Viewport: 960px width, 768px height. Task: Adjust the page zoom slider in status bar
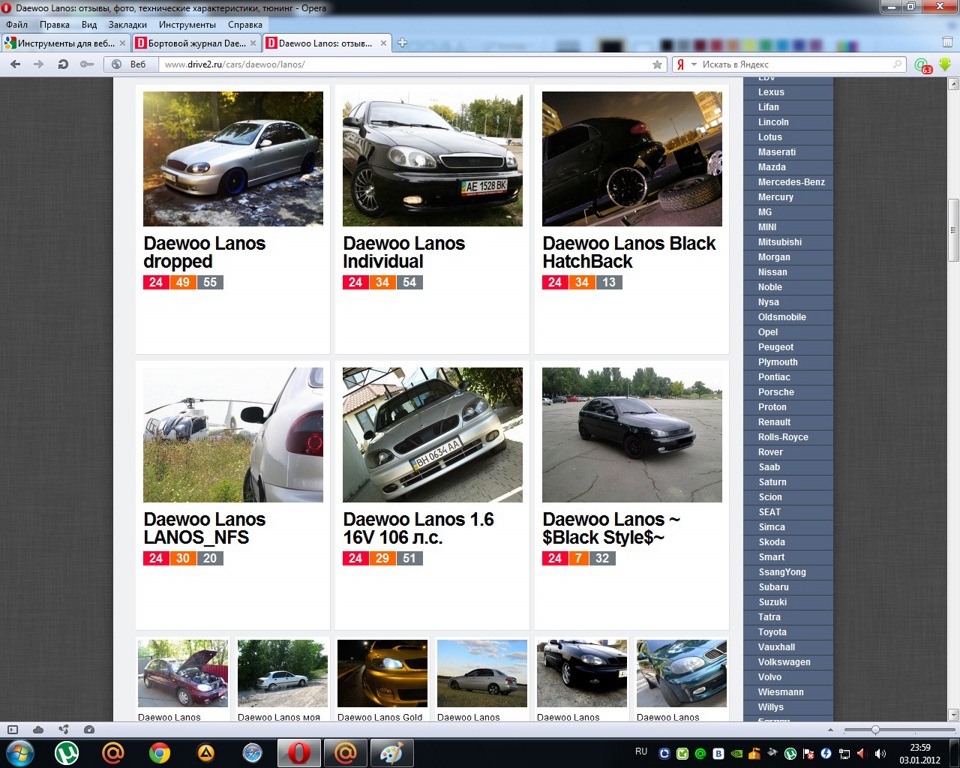876,729
